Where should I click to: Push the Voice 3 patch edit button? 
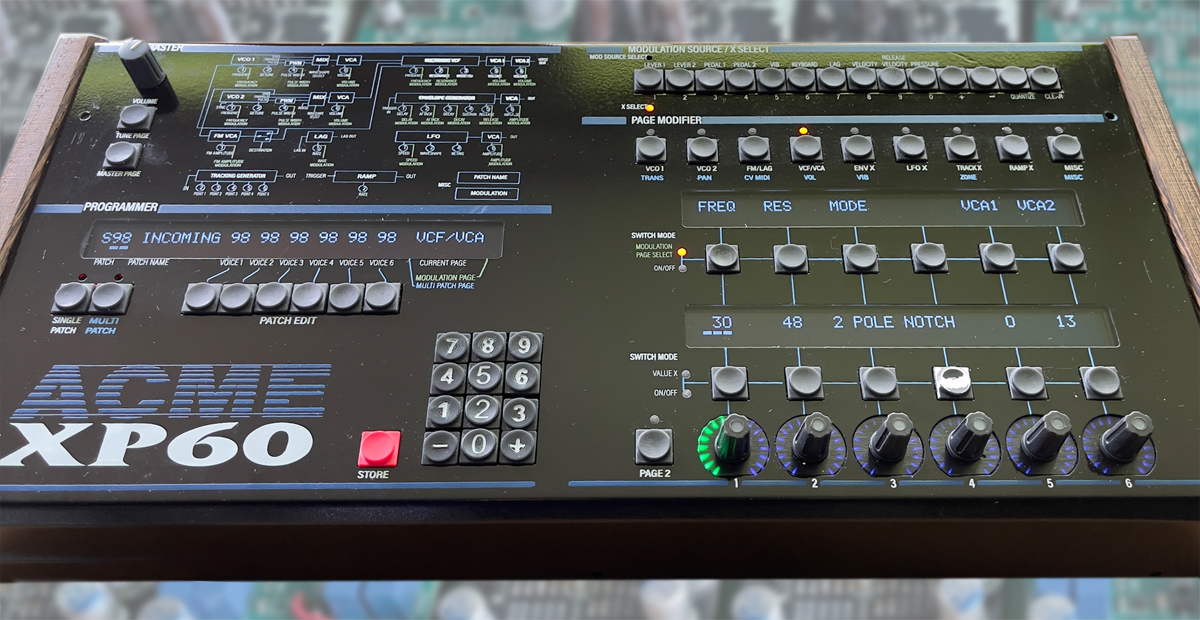coord(274,297)
